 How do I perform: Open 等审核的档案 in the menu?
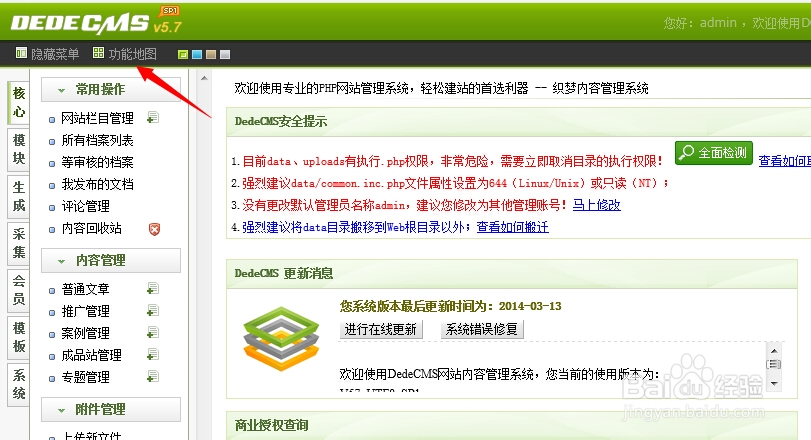[x=97, y=162]
